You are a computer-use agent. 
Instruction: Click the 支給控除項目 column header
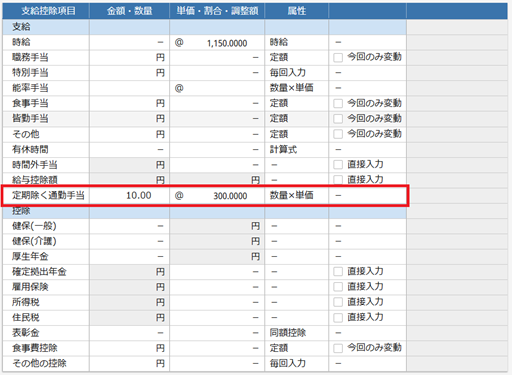click(46, 11)
